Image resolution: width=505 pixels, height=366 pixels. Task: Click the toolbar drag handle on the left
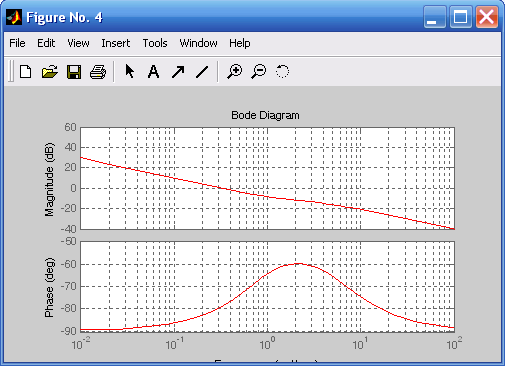click(11, 72)
